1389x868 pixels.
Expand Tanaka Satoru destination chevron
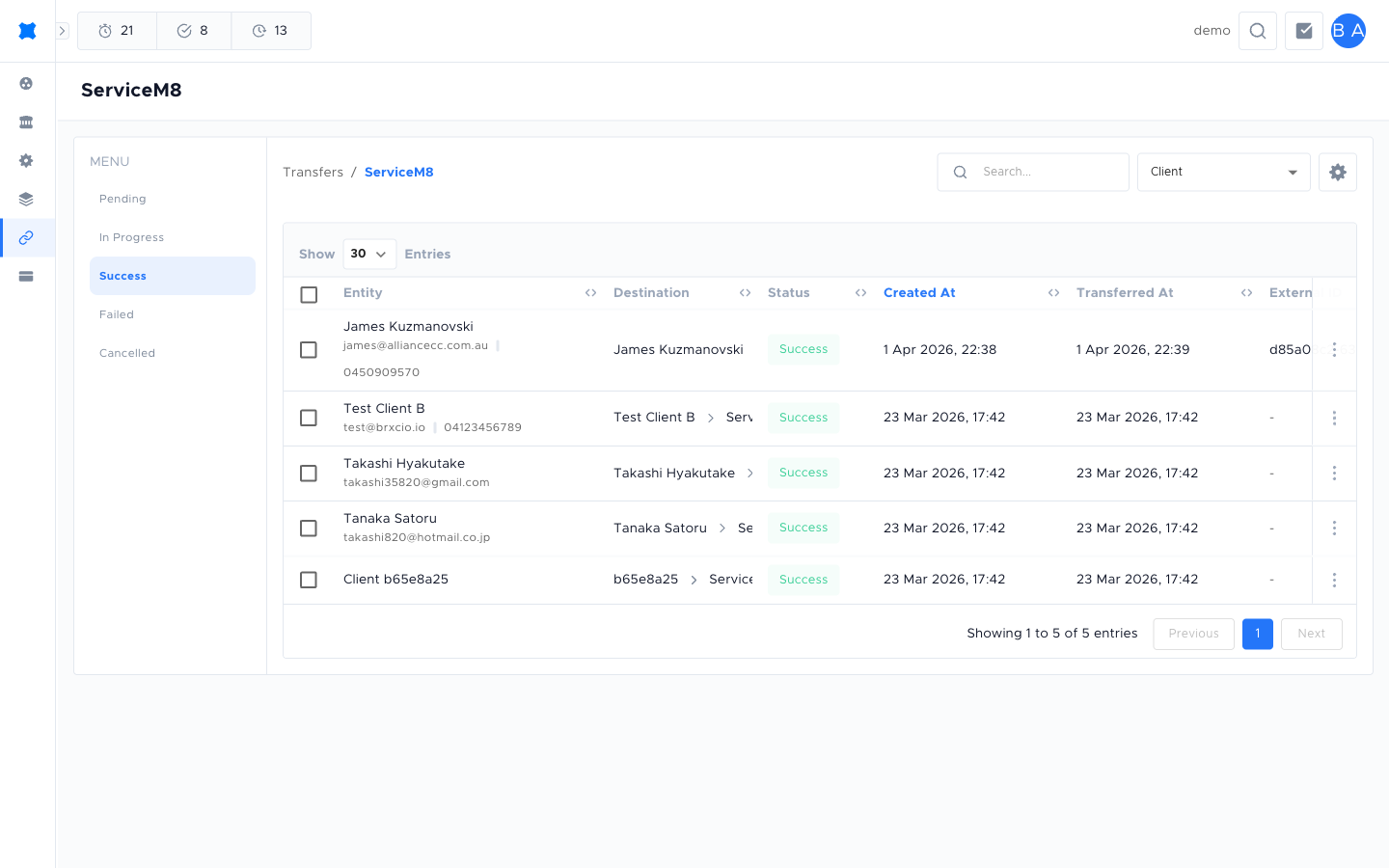coord(722,528)
